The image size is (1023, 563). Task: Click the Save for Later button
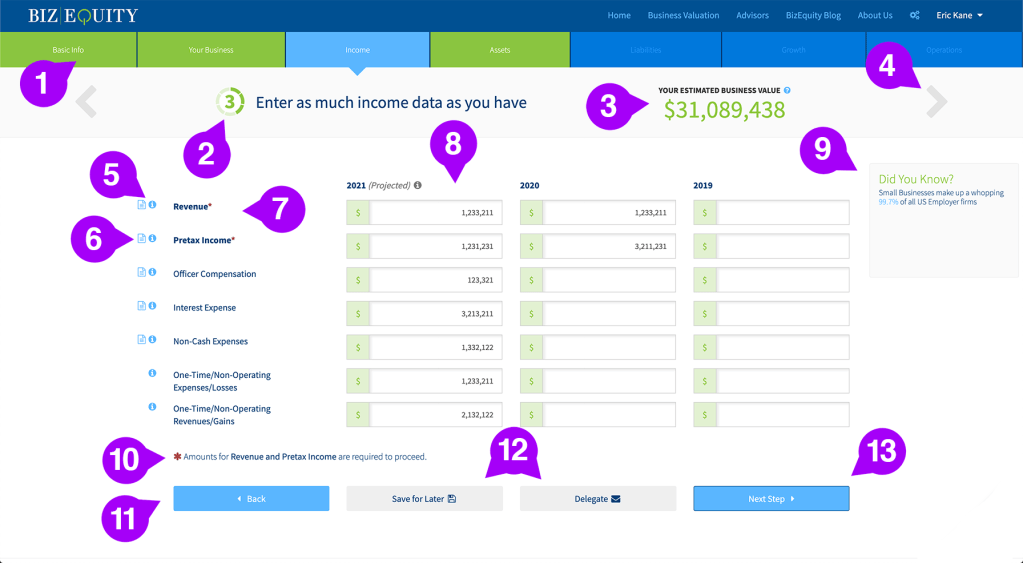pos(424,498)
